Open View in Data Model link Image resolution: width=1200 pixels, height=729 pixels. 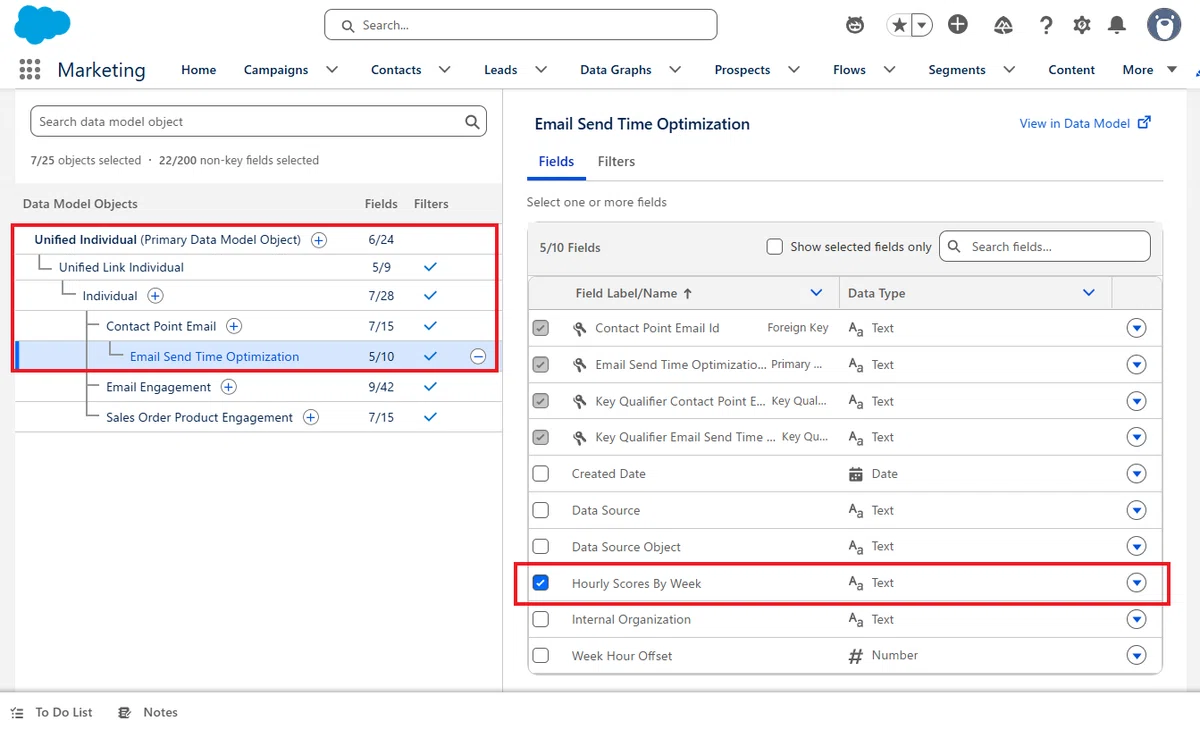pos(1085,123)
